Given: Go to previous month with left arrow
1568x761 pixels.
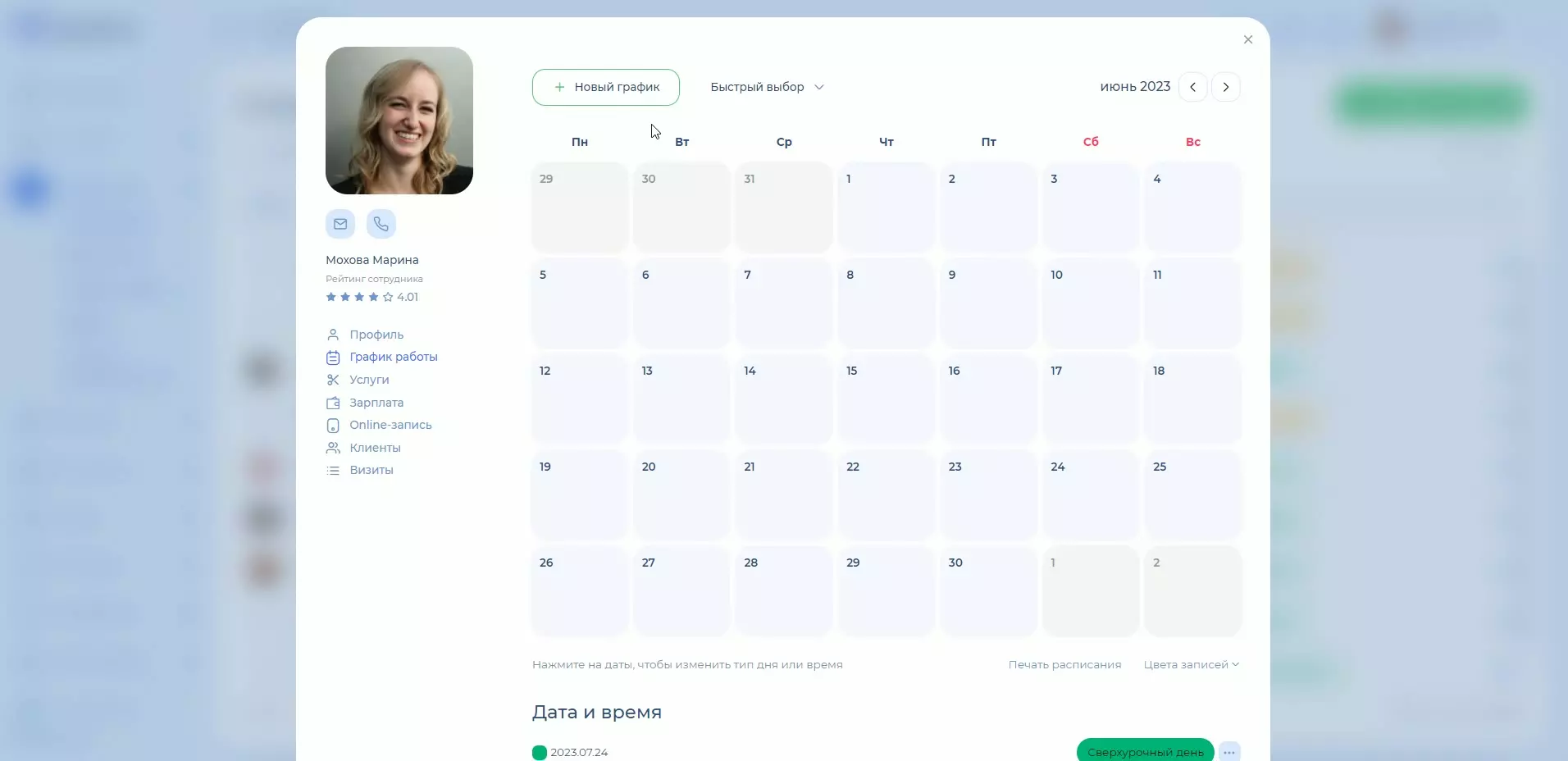Looking at the screenshot, I should [x=1192, y=87].
